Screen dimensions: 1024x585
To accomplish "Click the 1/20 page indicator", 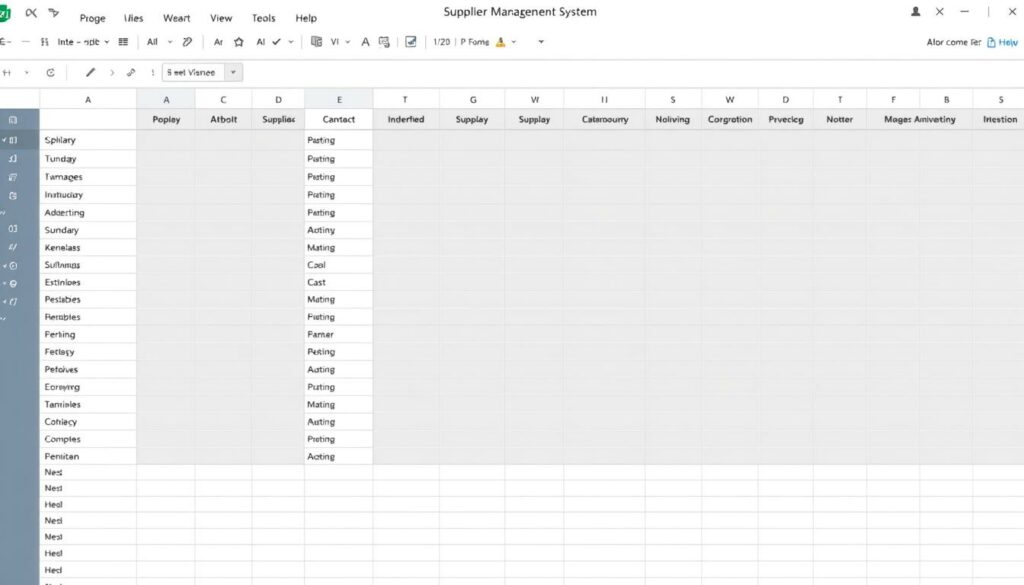I will pos(441,42).
